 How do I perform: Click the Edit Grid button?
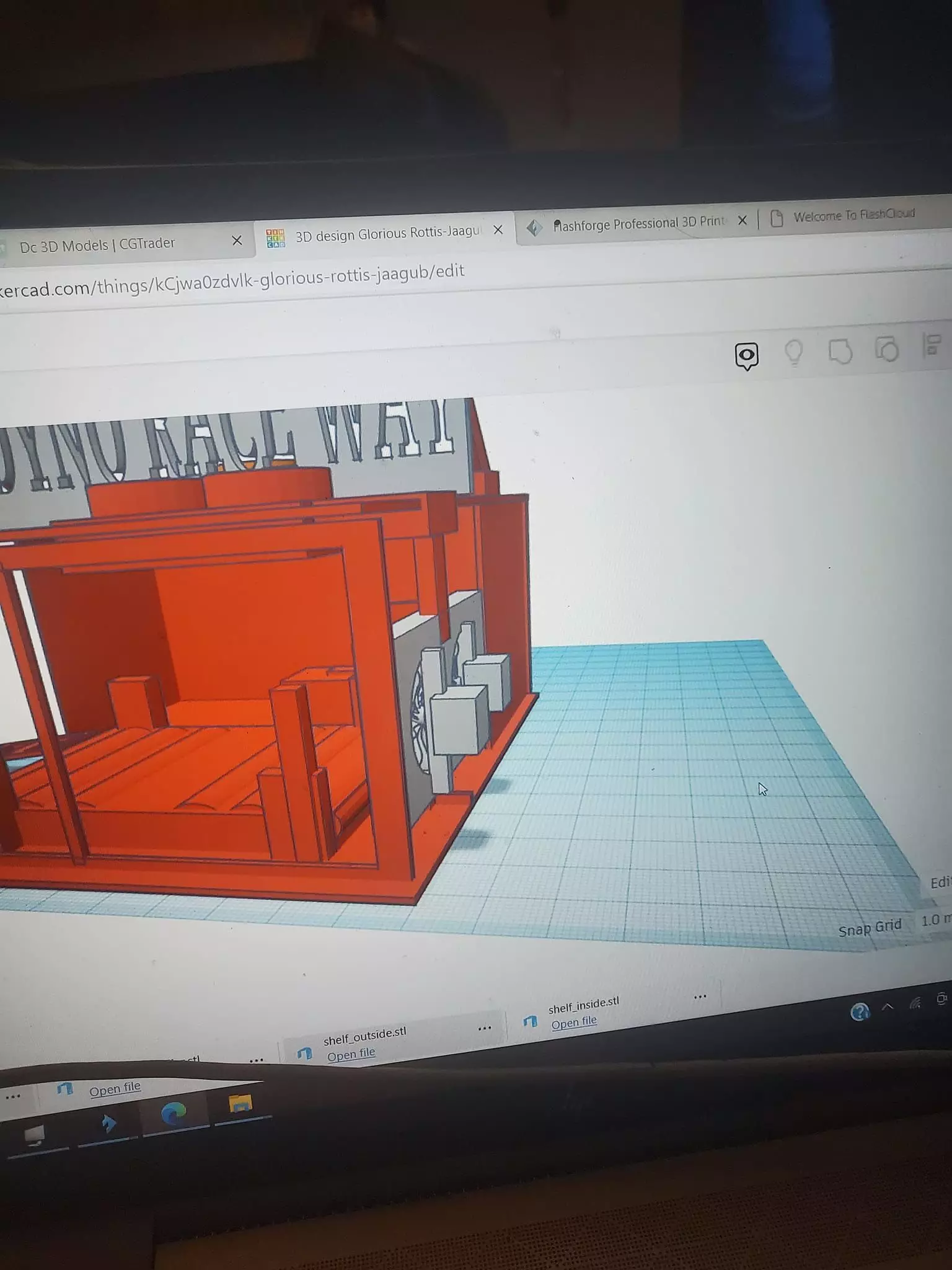click(940, 882)
